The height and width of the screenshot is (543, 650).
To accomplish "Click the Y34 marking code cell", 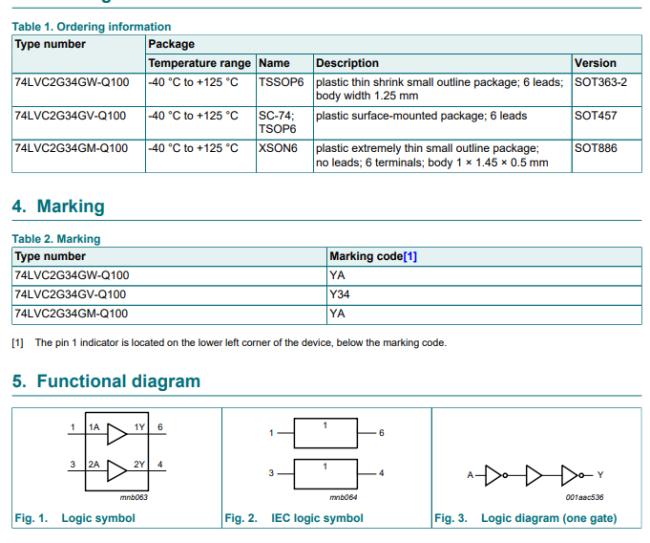I will click(x=342, y=294).
